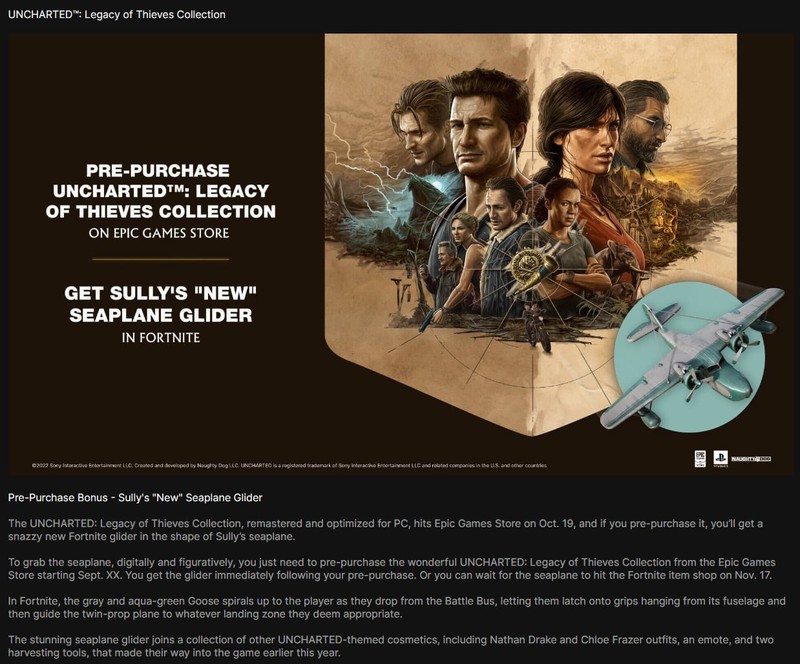Click the UNCHARTED: Legacy of Thieves Collection title

pos(117,14)
